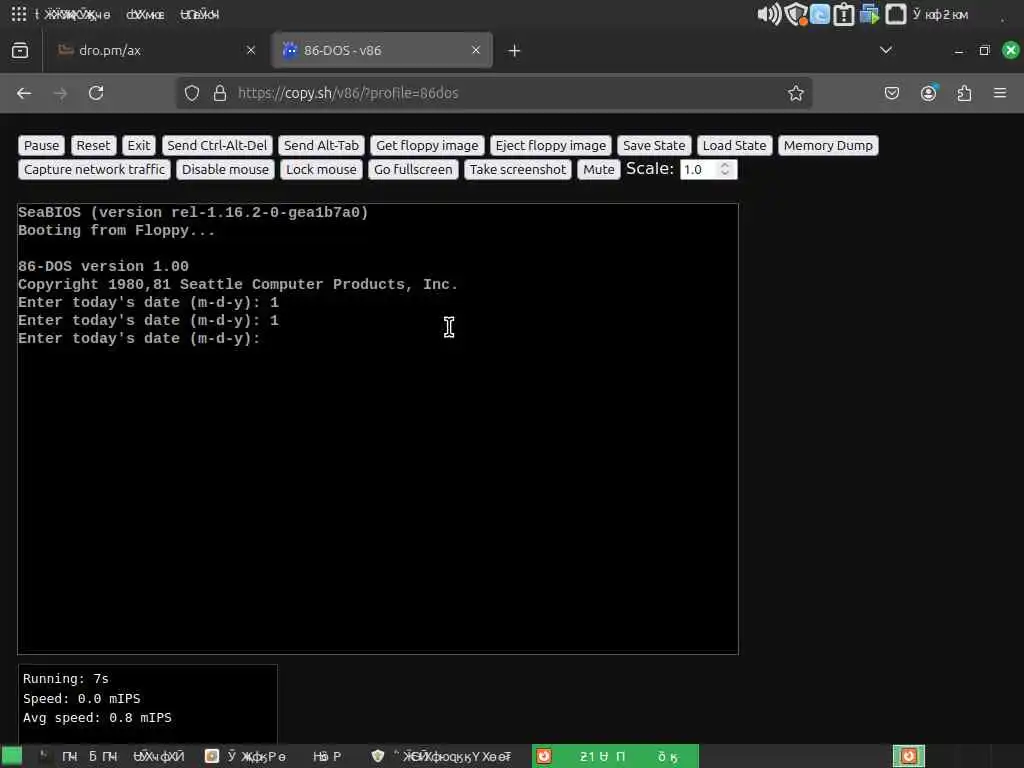Viewport: 1024px width, 768px height.
Task: Show tracking protection shield info
Action: (x=191, y=93)
